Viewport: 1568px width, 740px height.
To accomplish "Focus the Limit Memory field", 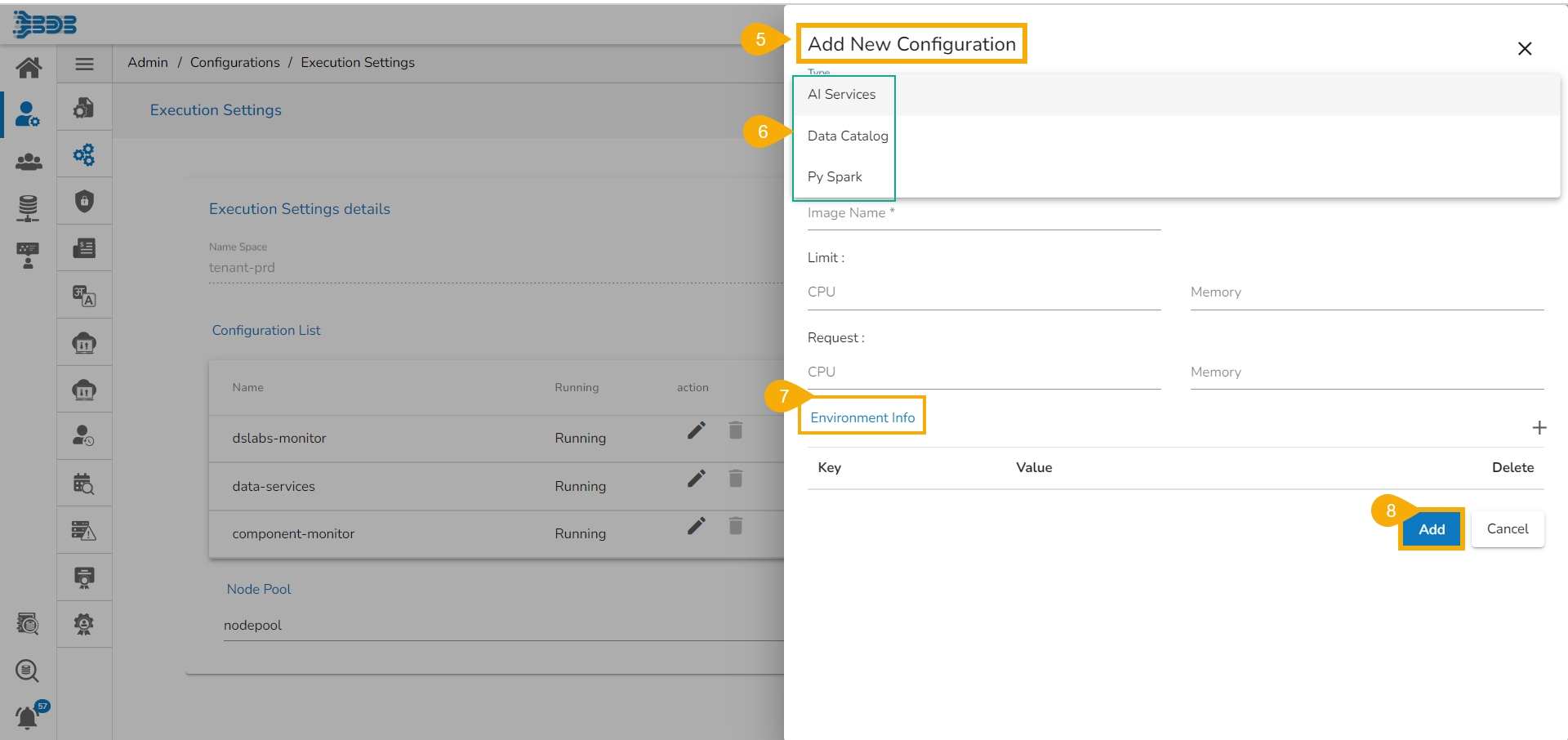I will click(x=1367, y=292).
